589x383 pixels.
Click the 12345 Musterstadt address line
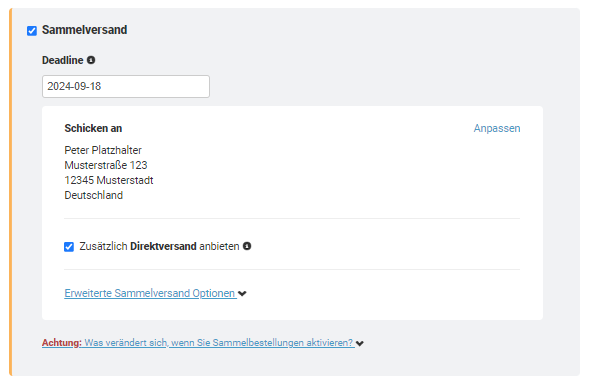[x=109, y=180]
